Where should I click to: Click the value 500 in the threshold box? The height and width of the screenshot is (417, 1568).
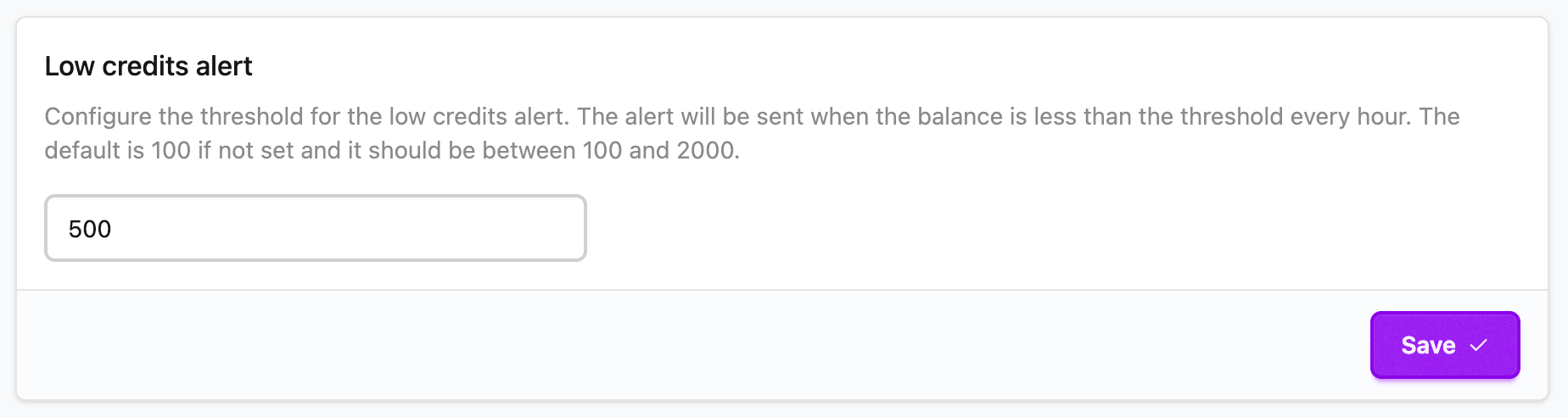[90, 229]
